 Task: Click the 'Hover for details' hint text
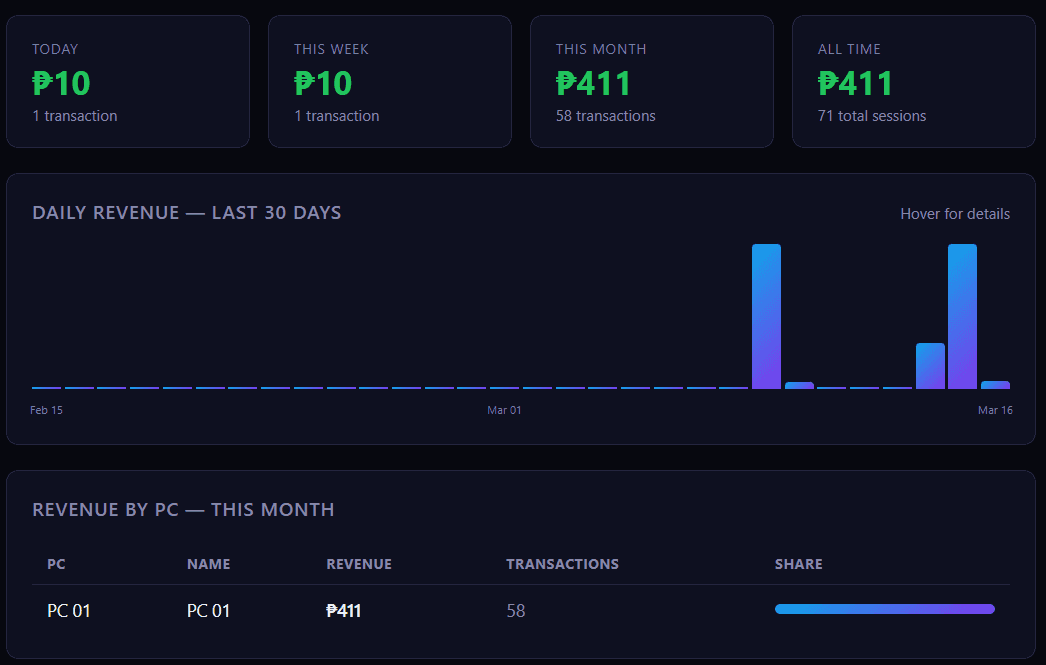(x=955, y=214)
